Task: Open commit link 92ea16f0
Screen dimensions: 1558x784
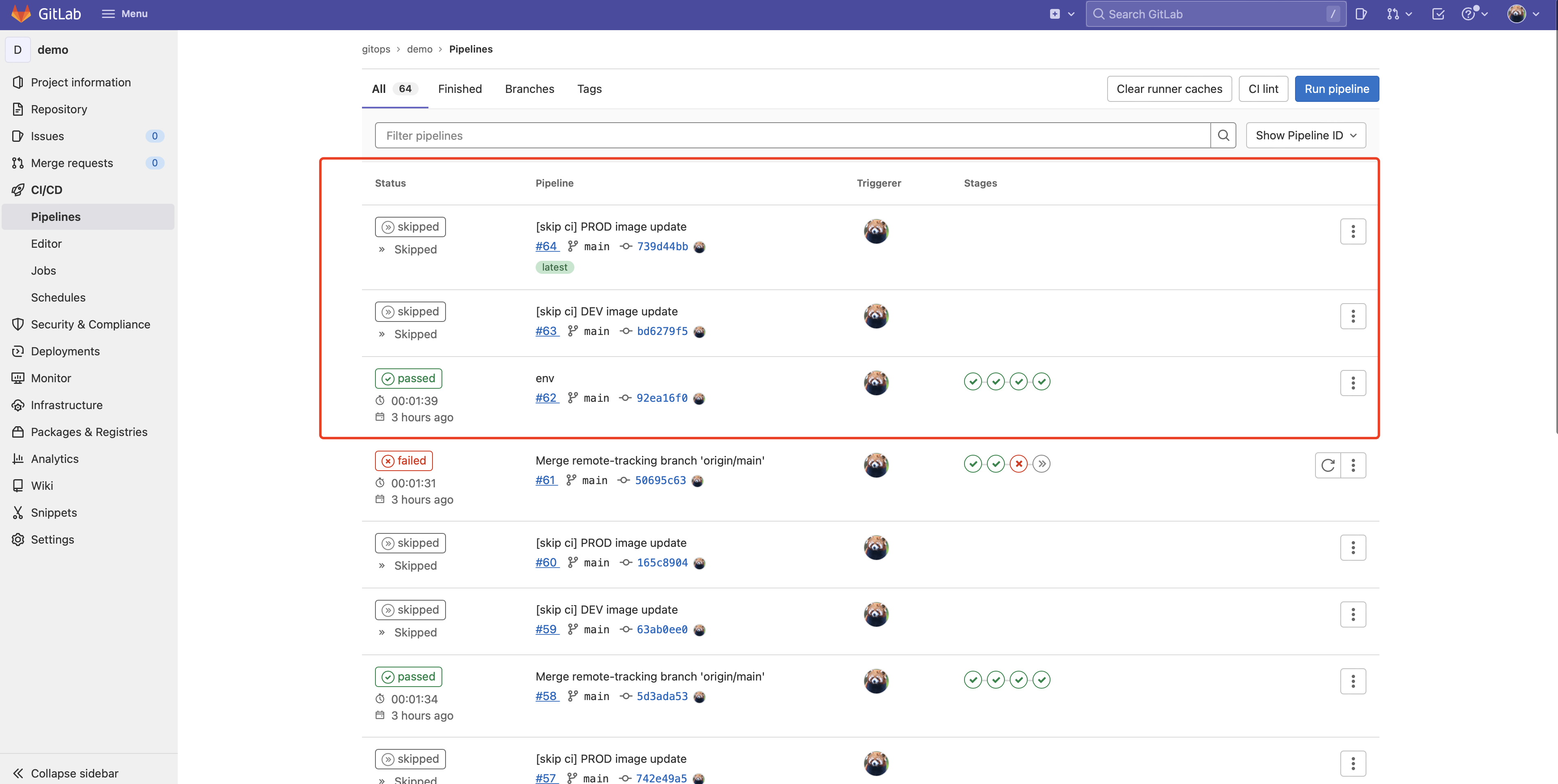Action: coord(662,398)
